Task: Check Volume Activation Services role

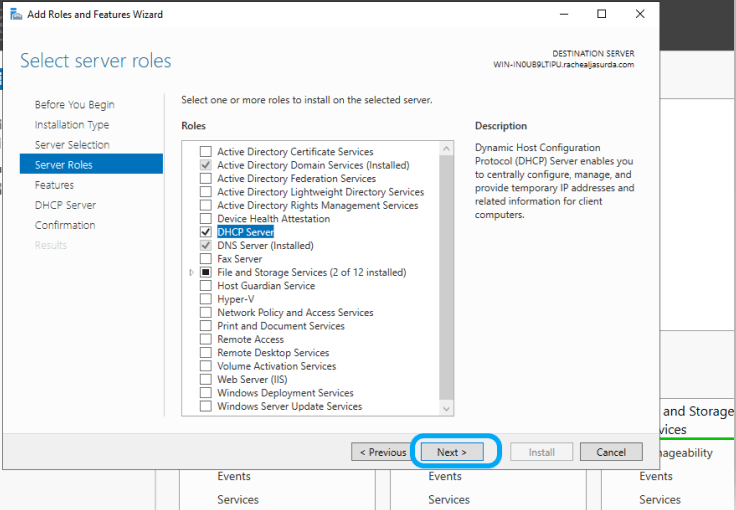Action: (x=206, y=366)
